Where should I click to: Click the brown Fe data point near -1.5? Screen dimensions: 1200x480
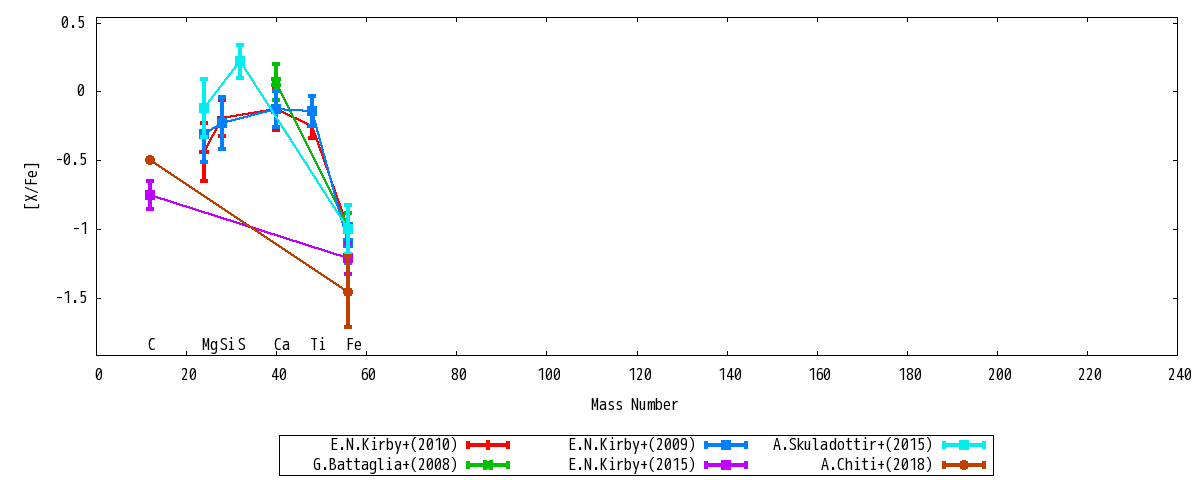coord(348,292)
